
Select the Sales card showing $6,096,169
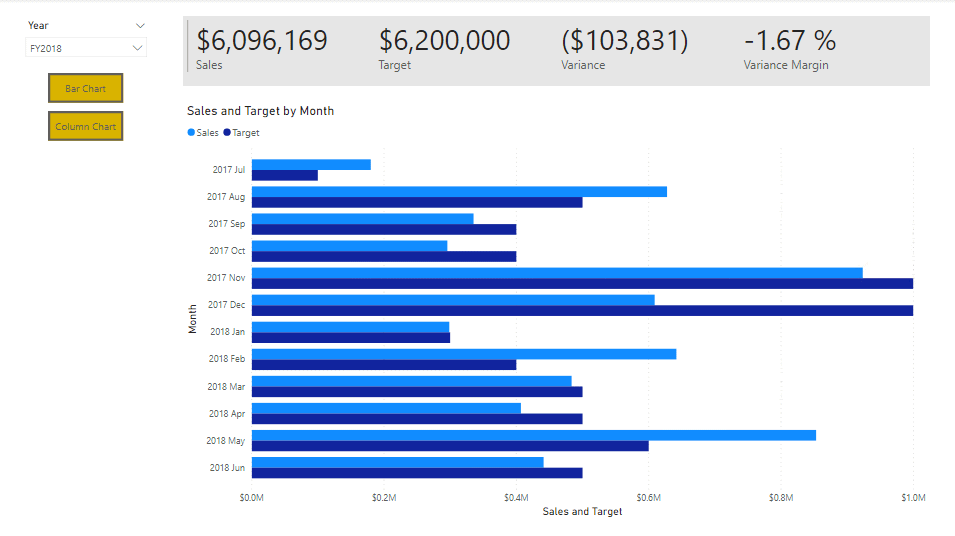[x=262, y=48]
